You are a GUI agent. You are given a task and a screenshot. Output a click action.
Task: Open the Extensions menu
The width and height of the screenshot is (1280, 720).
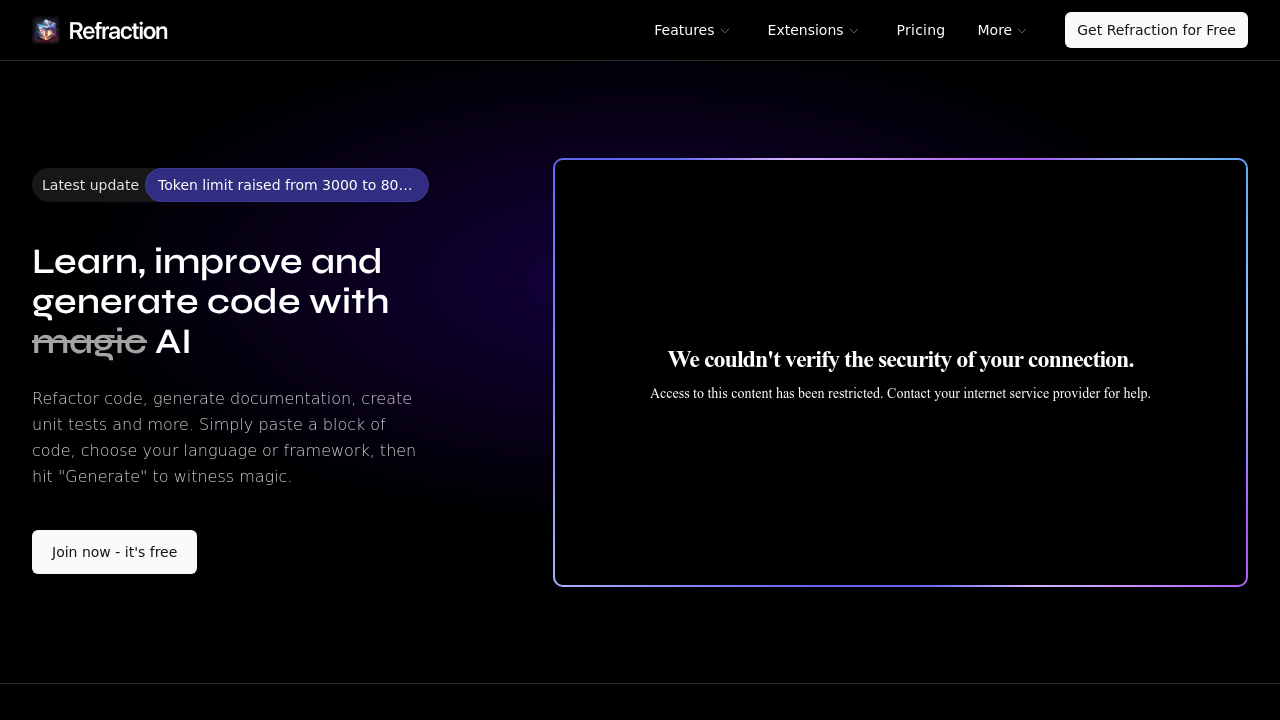805,30
